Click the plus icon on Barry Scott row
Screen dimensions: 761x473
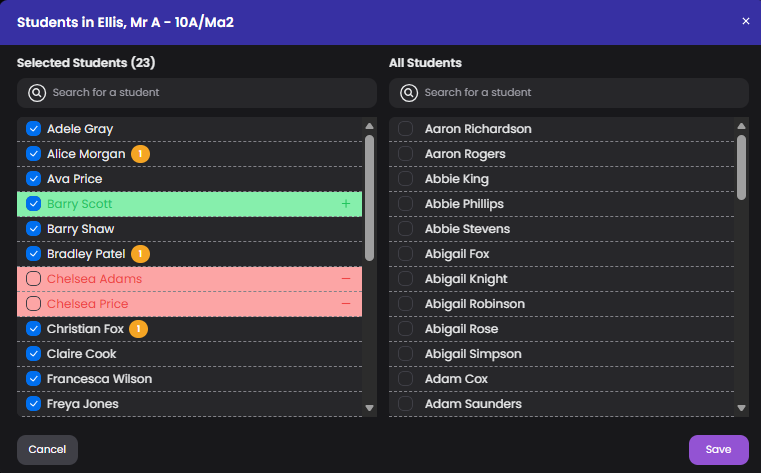(346, 204)
